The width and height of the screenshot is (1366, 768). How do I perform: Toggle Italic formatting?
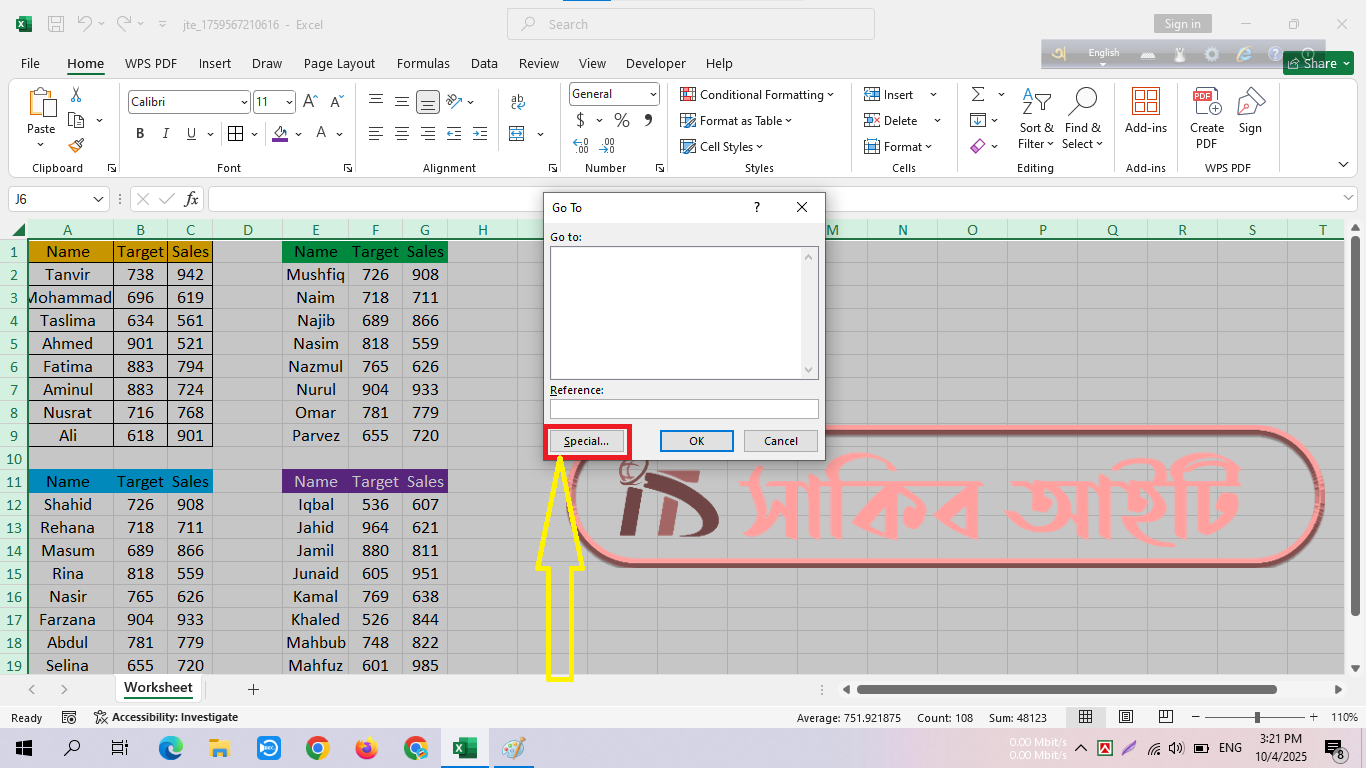(x=165, y=134)
